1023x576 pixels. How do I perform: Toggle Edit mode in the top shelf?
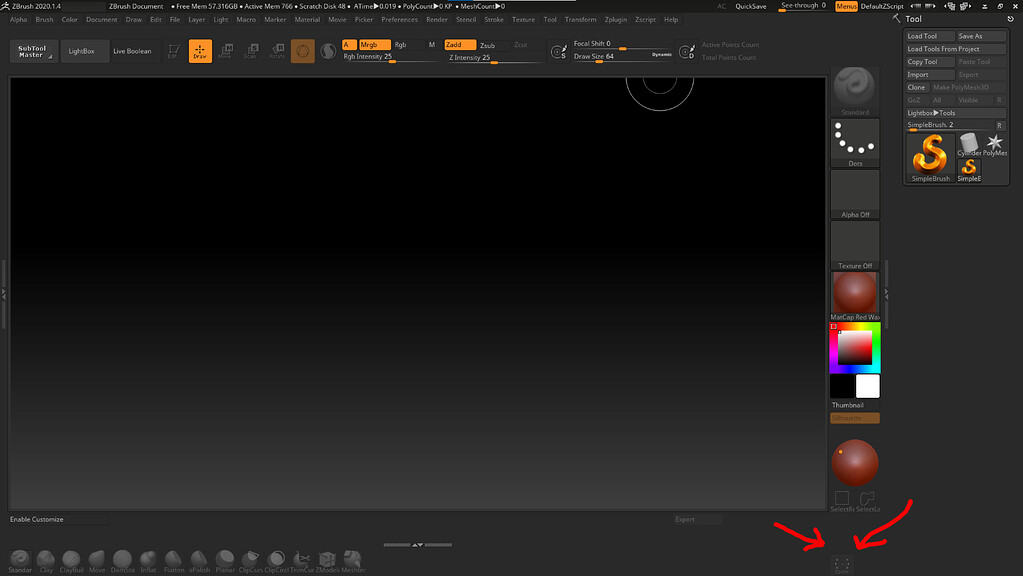pyautogui.click(x=172, y=51)
